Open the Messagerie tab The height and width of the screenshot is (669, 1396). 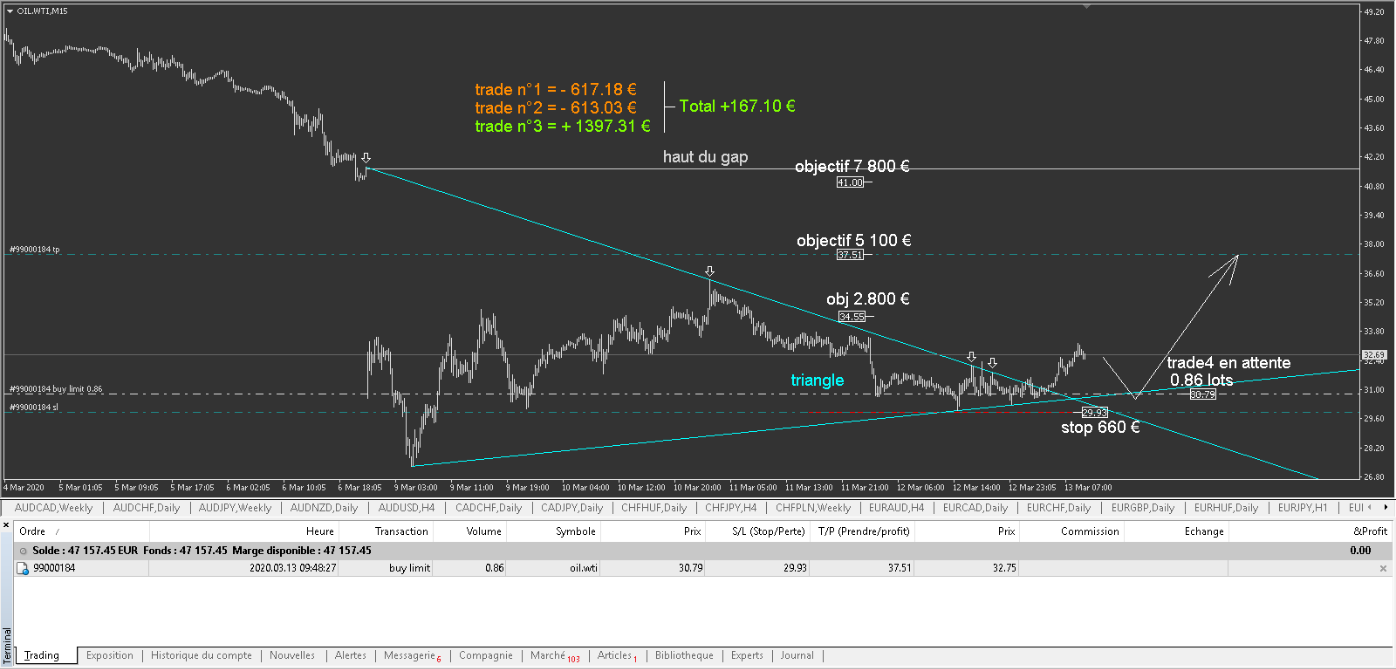412,656
